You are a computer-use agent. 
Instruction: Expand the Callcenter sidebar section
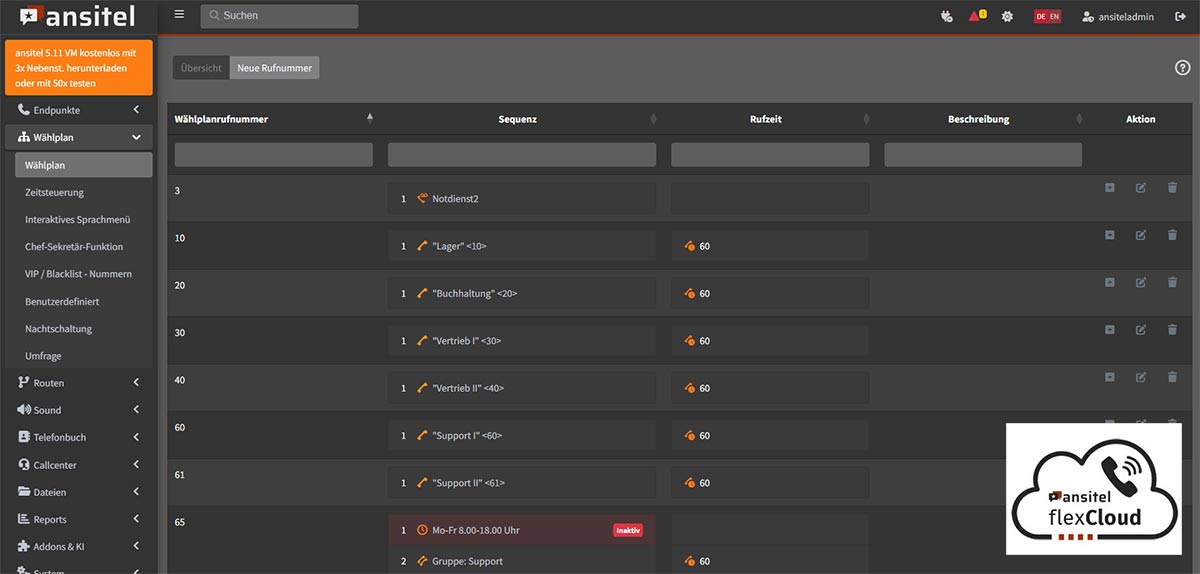(x=78, y=465)
